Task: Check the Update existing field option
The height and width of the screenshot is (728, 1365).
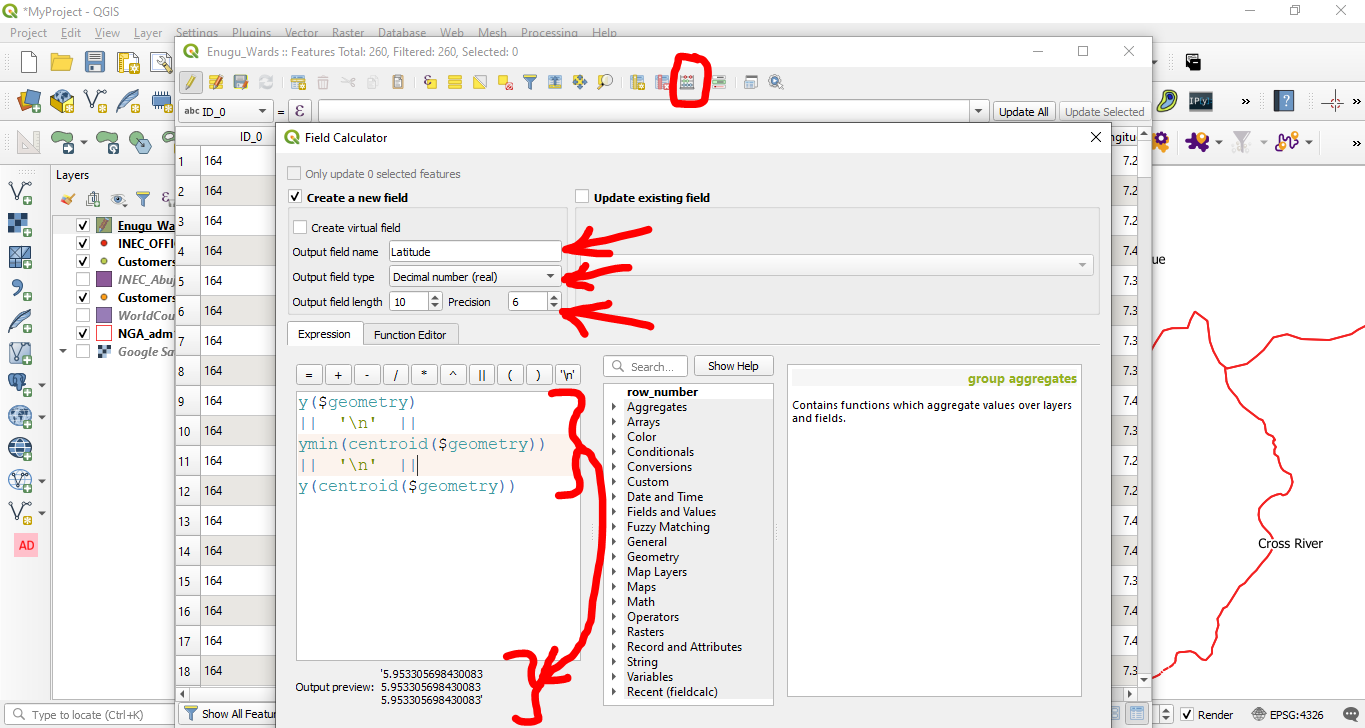Action: pos(581,197)
